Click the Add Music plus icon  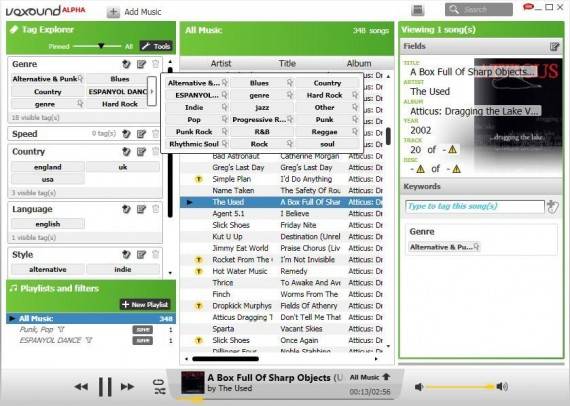click(113, 12)
